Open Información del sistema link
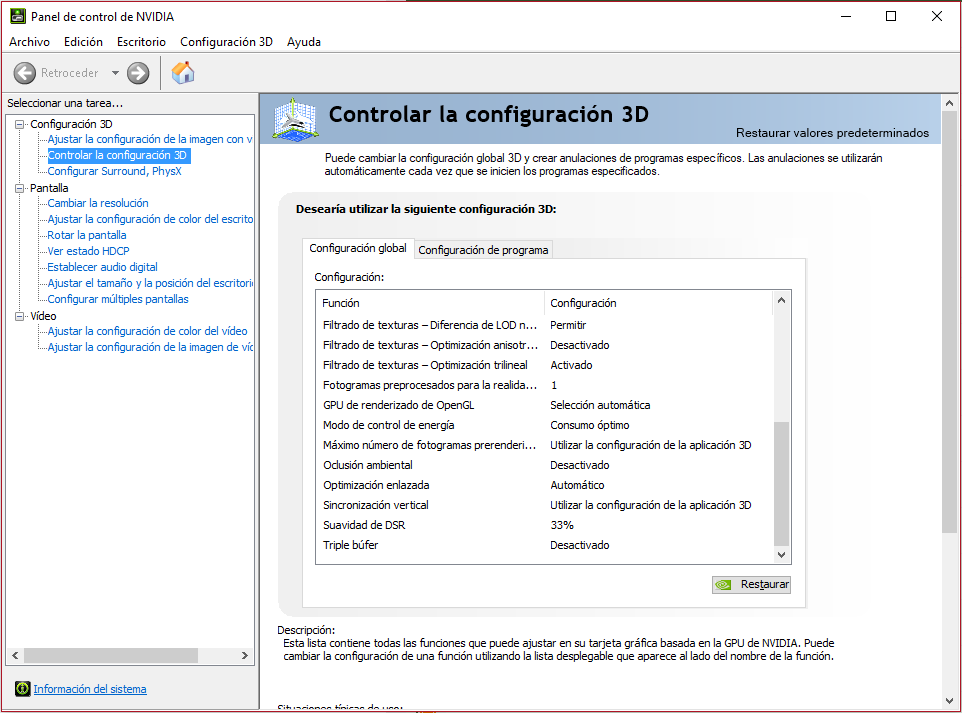 click(90, 688)
